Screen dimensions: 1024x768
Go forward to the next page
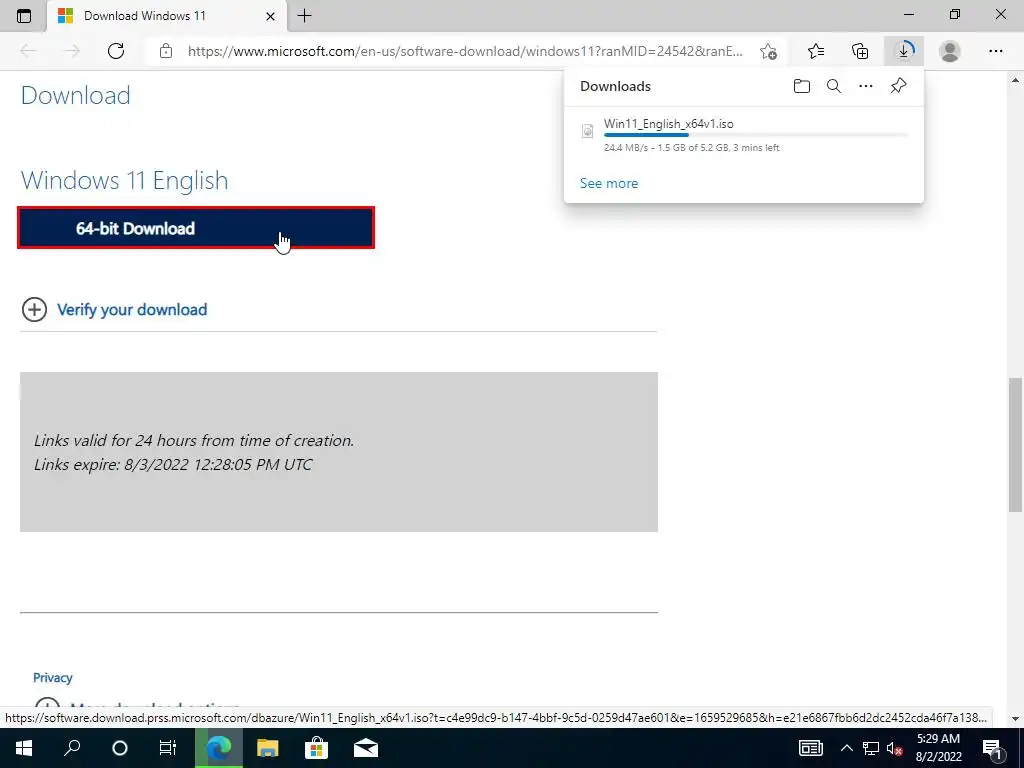(x=72, y=51)
